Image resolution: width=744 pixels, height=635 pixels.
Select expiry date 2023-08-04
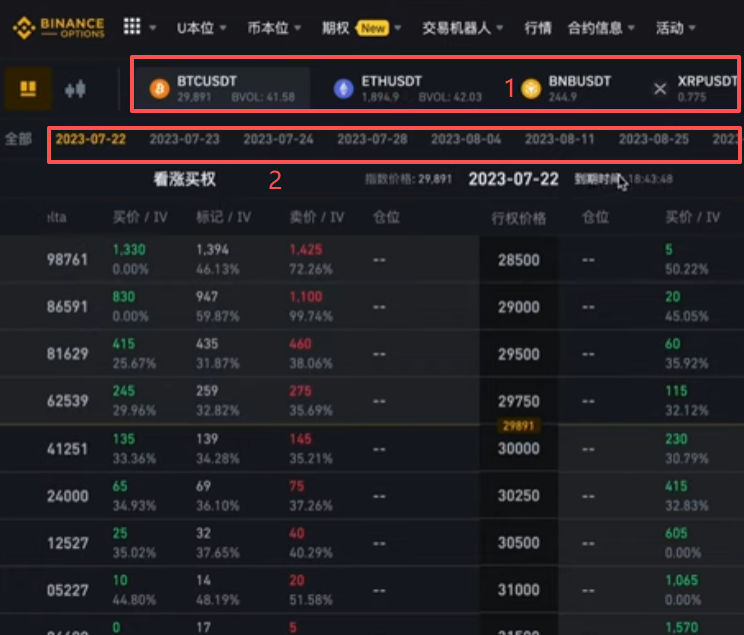pyautogui.click(x=466, y=139)
